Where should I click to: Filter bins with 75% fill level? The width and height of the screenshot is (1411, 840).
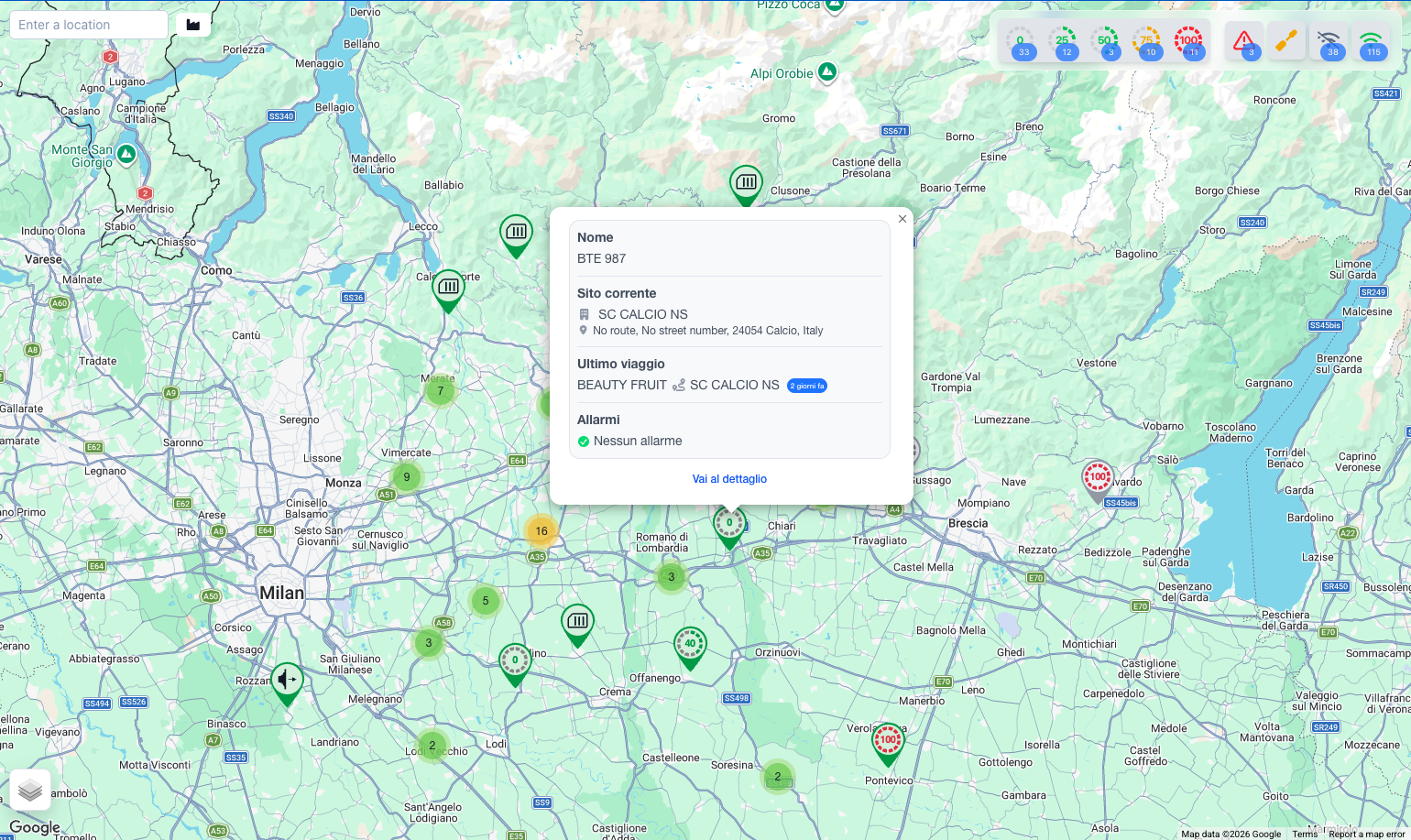(x=1147, y=41)
